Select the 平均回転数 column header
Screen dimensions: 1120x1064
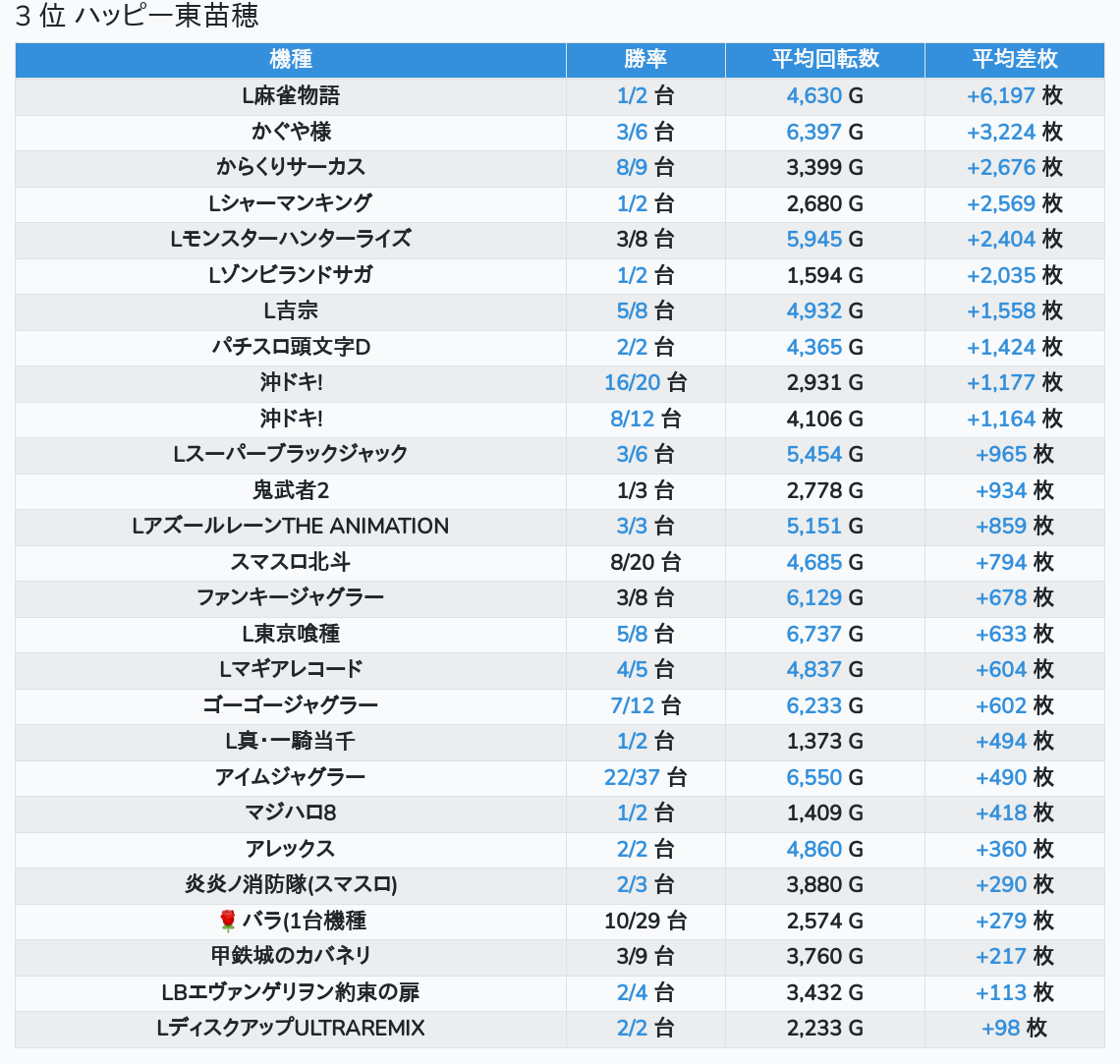[825, 59]
